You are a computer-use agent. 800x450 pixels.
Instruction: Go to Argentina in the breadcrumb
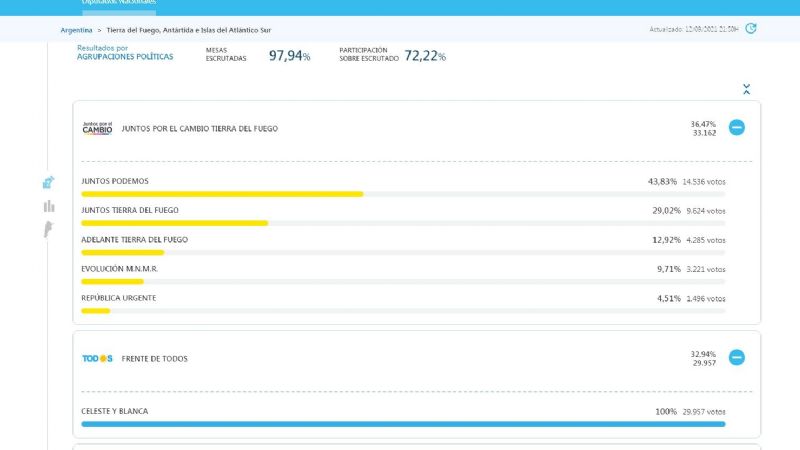[x=77, y=30]
